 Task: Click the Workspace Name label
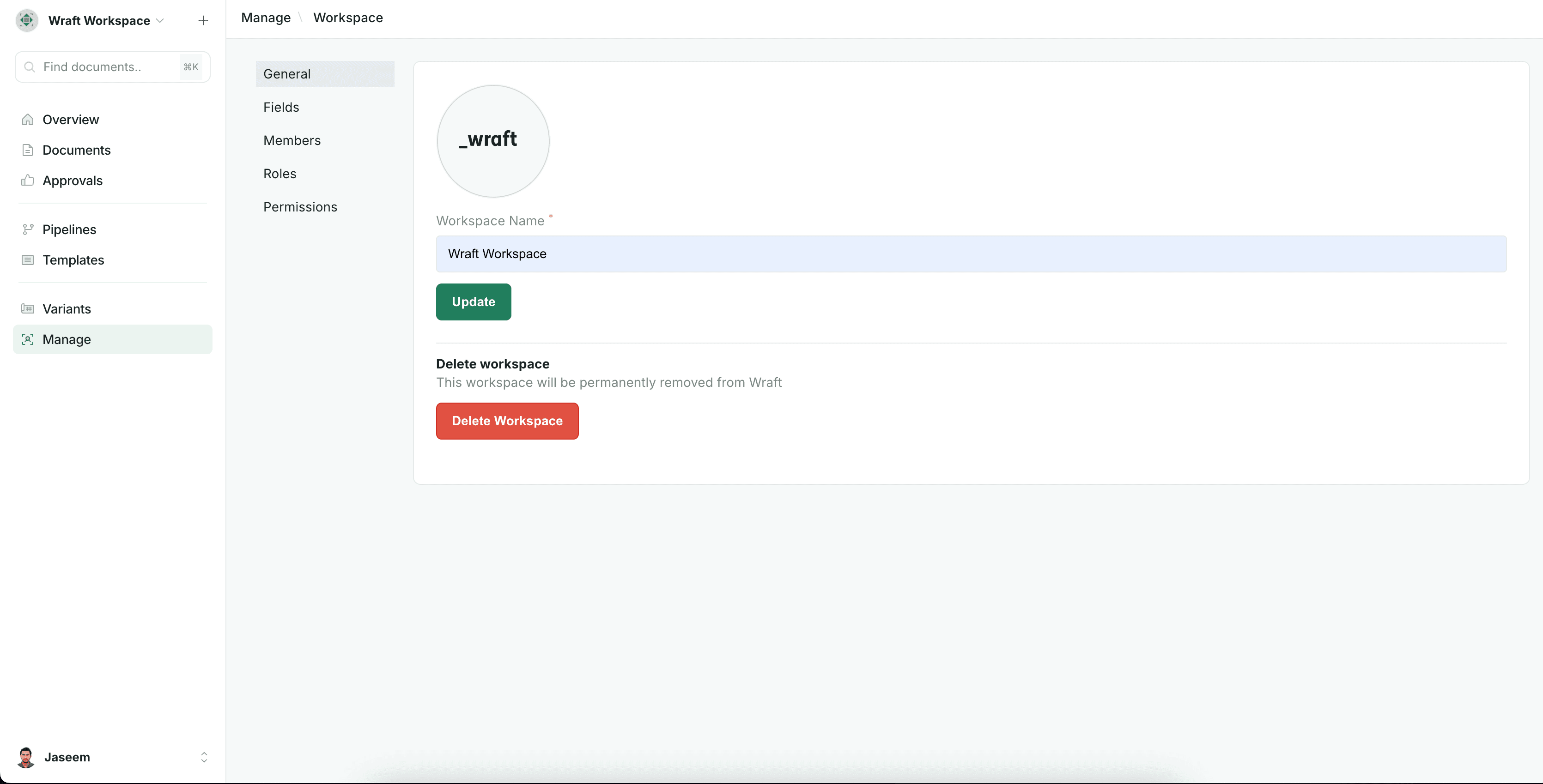point(490,221)
